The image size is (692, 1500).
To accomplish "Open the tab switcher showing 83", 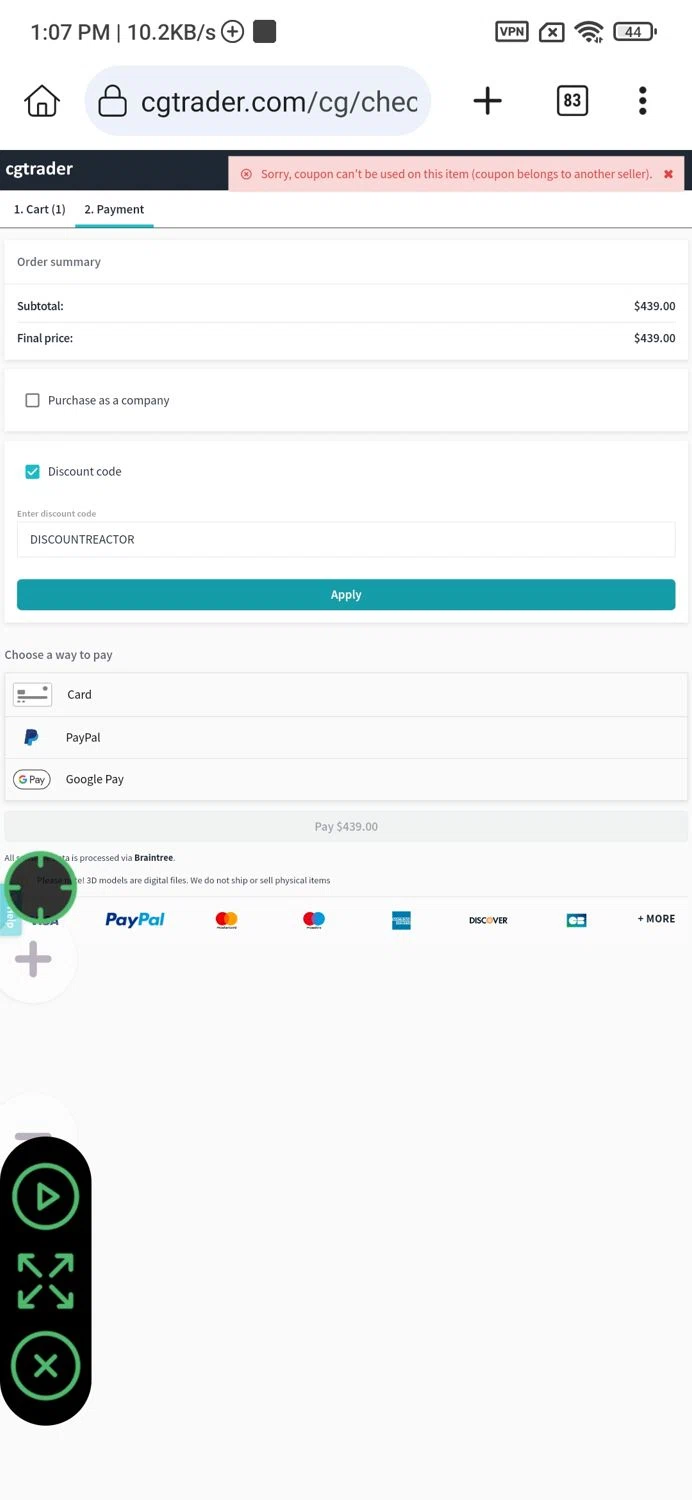I will click(572, 101).
